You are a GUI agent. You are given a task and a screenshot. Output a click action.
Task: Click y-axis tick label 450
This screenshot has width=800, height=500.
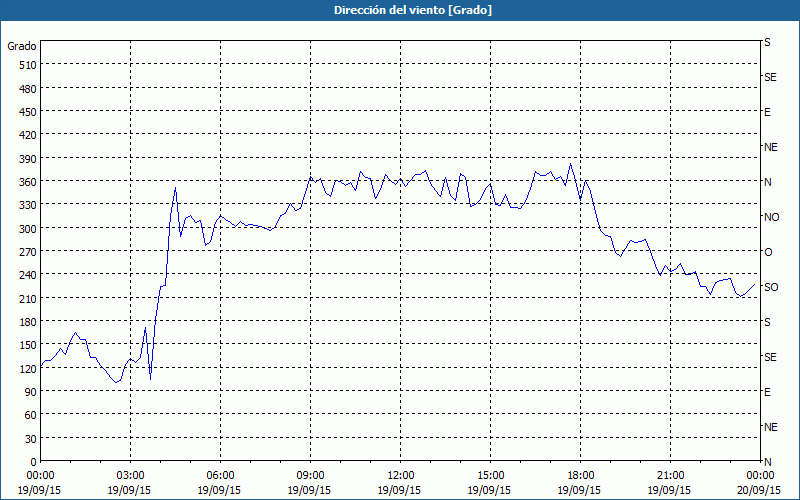coord(28,112)
